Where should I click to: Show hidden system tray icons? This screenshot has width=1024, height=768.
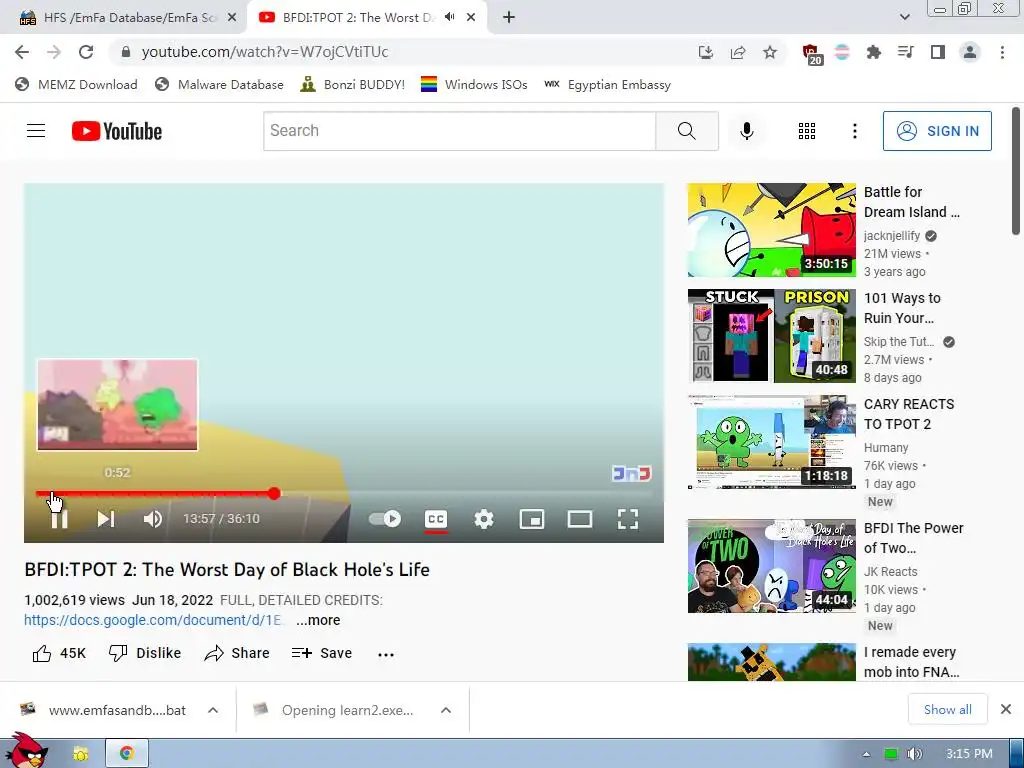(x=866, y=754)
